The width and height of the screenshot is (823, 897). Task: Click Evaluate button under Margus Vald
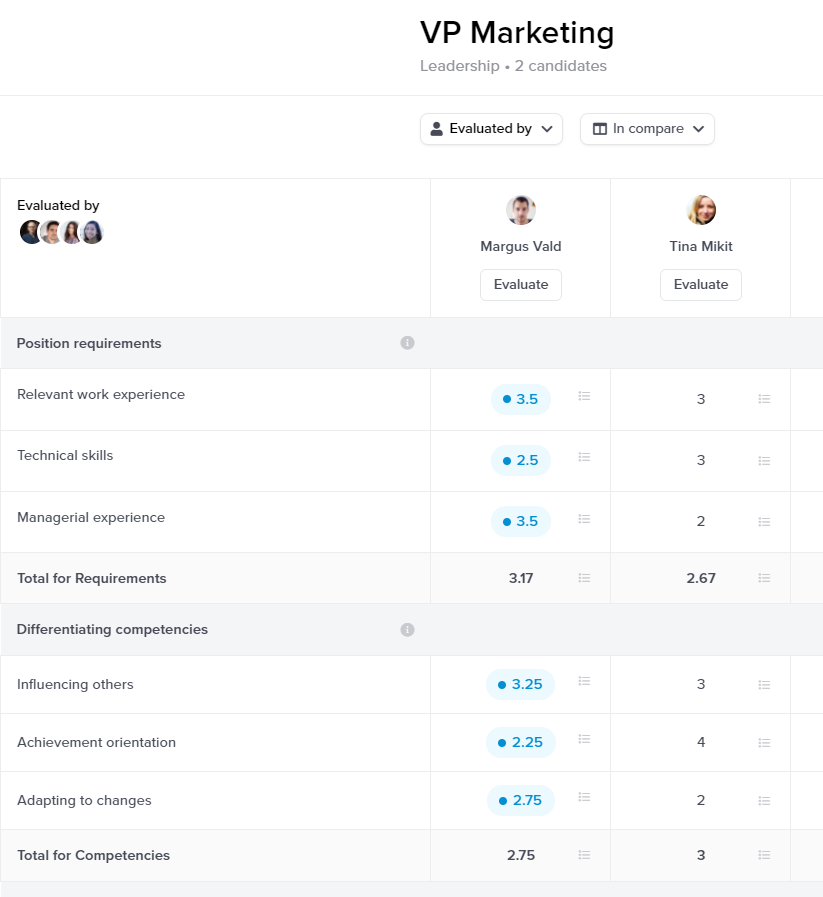tap(521, 285)
